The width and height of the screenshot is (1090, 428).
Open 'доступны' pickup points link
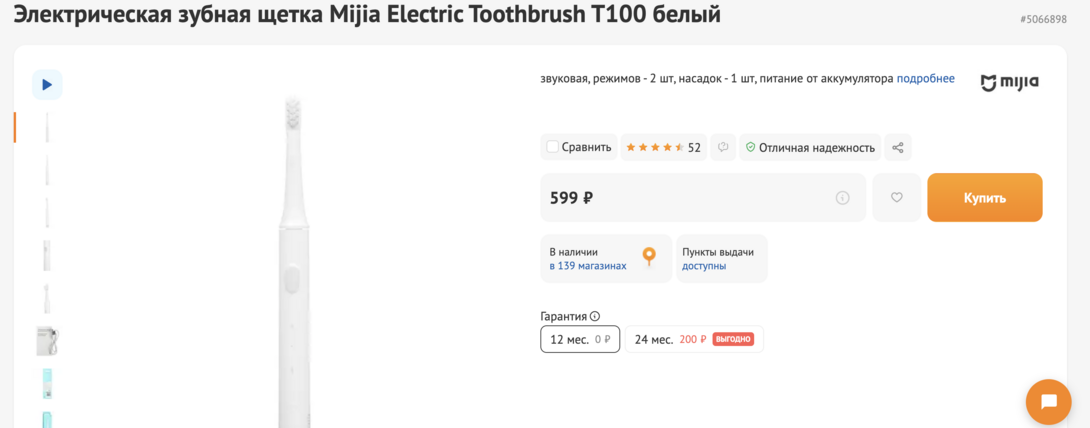point(704,266)
